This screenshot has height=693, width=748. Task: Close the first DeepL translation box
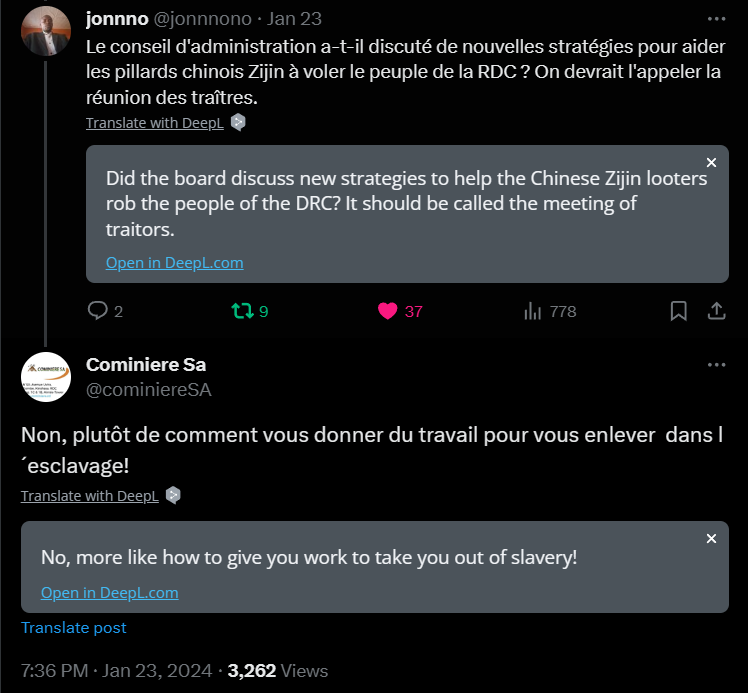tap(711, 162)
